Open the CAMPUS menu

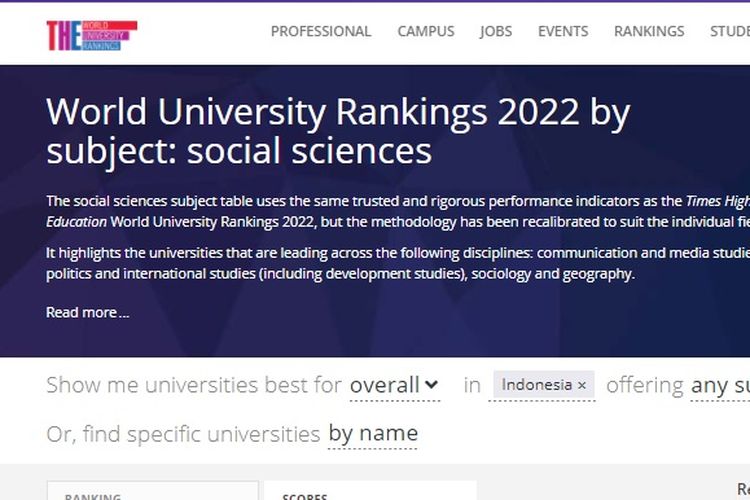point(426,32)
